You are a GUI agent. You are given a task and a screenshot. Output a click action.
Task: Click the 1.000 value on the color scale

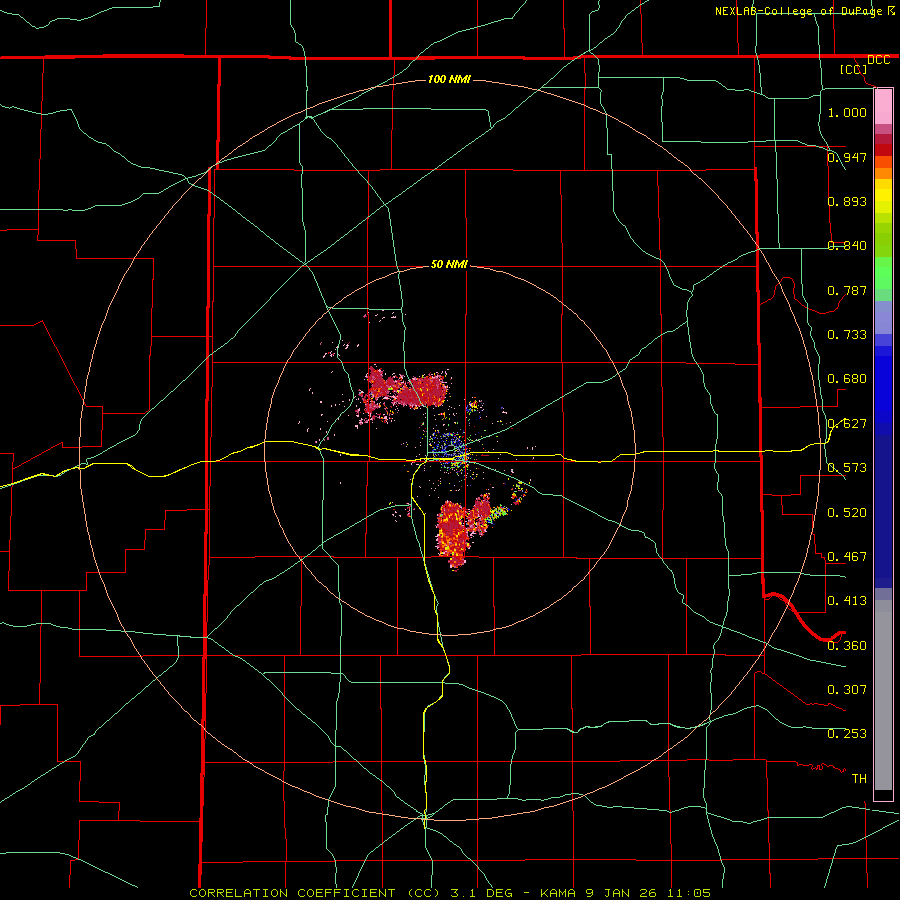click(x=847, y=112)
